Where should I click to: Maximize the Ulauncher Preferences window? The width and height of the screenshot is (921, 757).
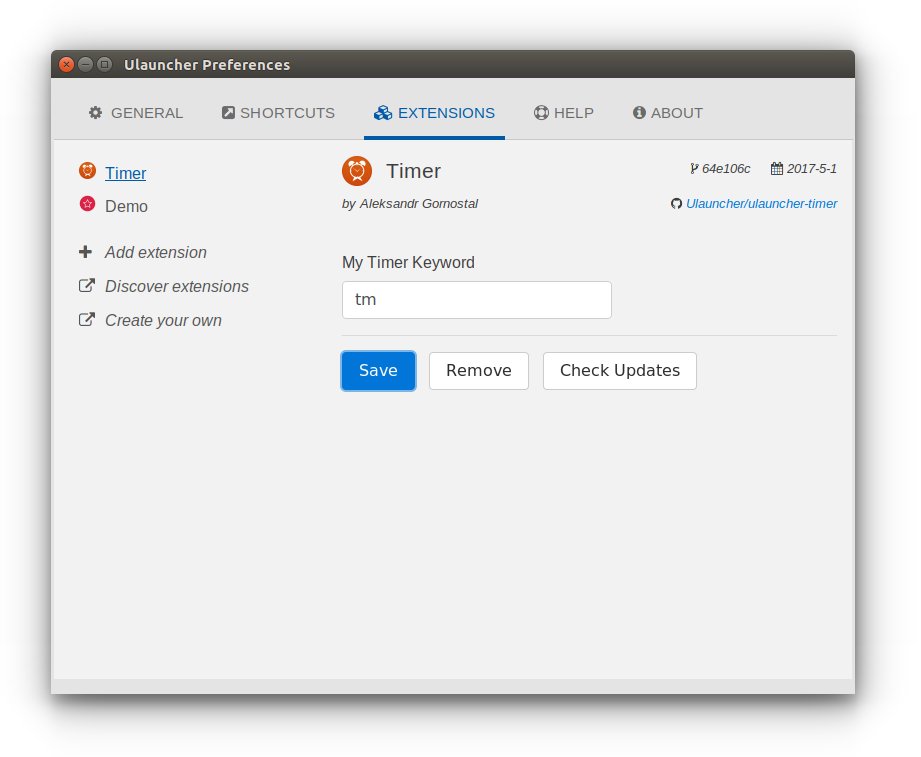[x=105, y=64]
